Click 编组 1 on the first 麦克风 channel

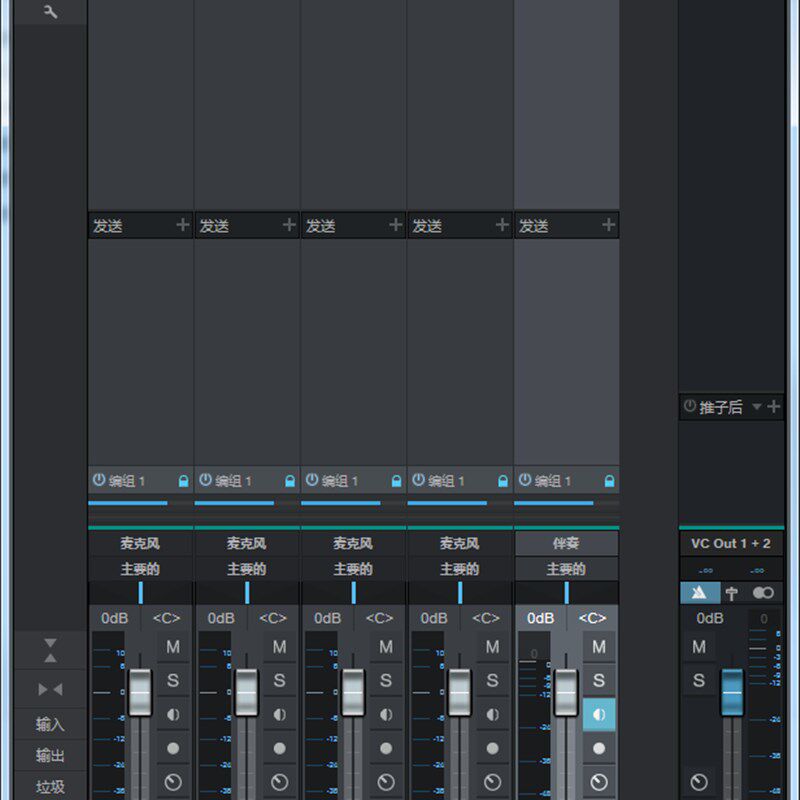point(127,481)
